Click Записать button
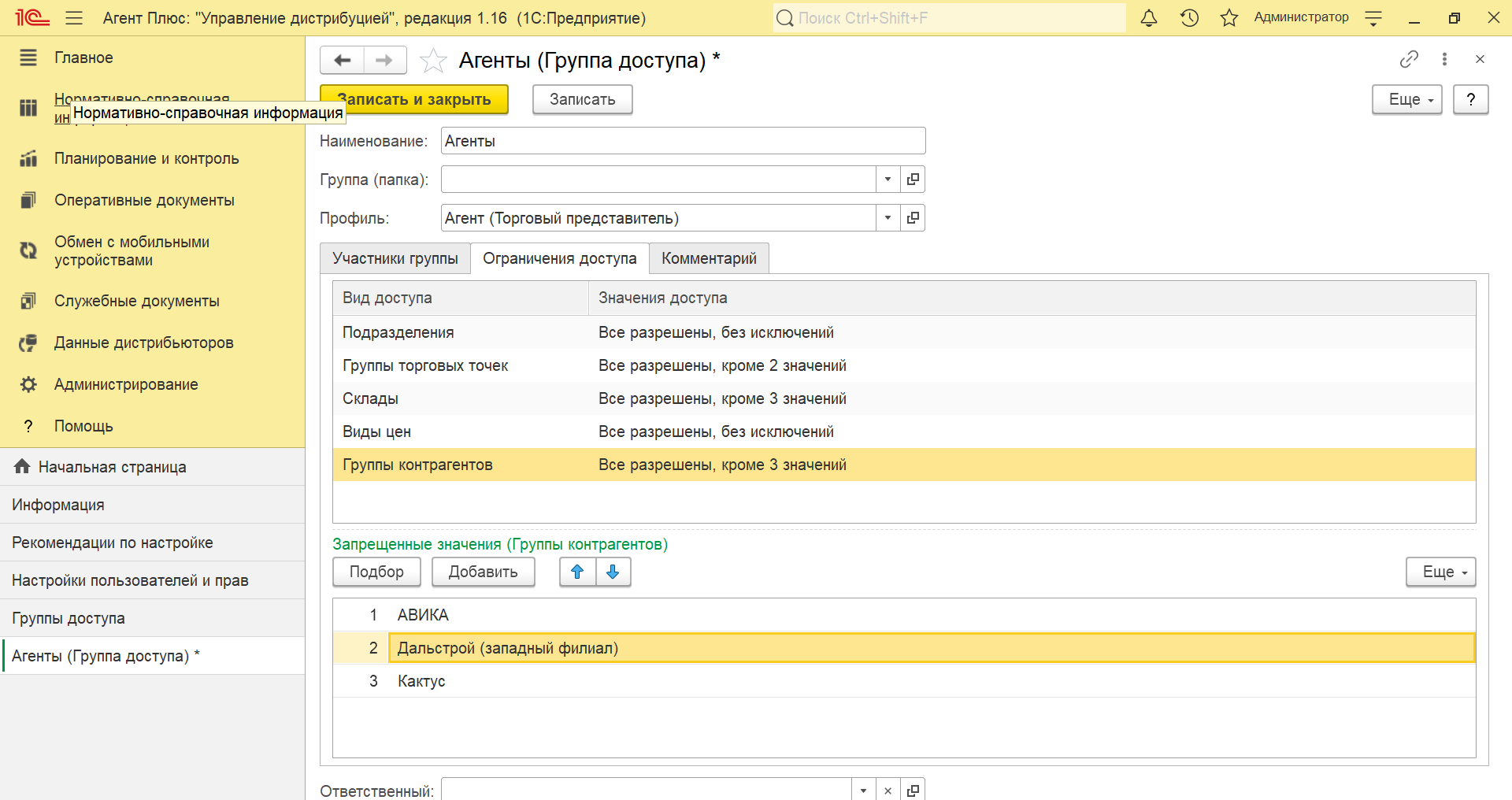The image size is (1512, 800). pos(583,99)
